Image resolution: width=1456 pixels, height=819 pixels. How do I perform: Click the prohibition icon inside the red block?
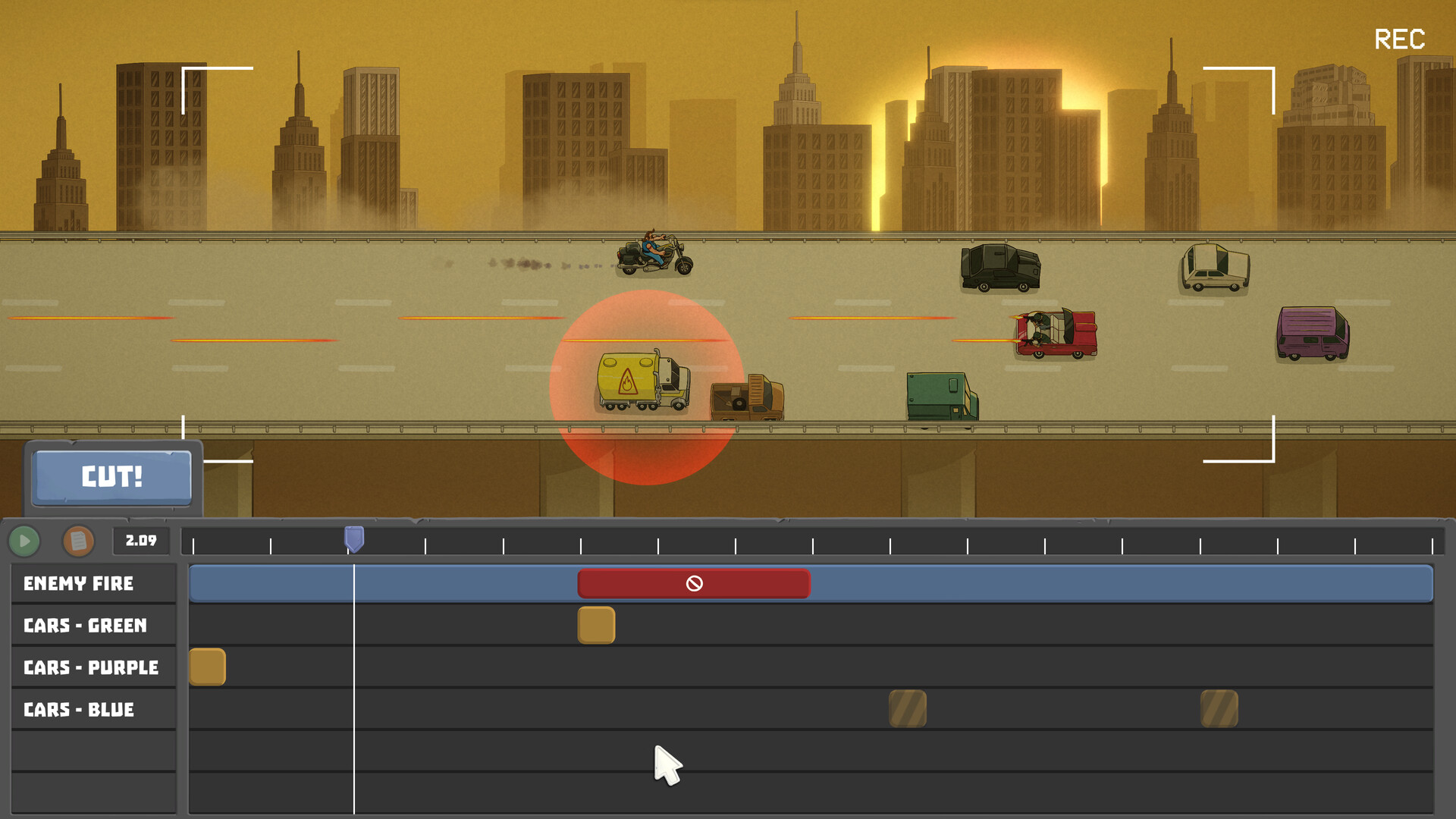tap(694, 583)
